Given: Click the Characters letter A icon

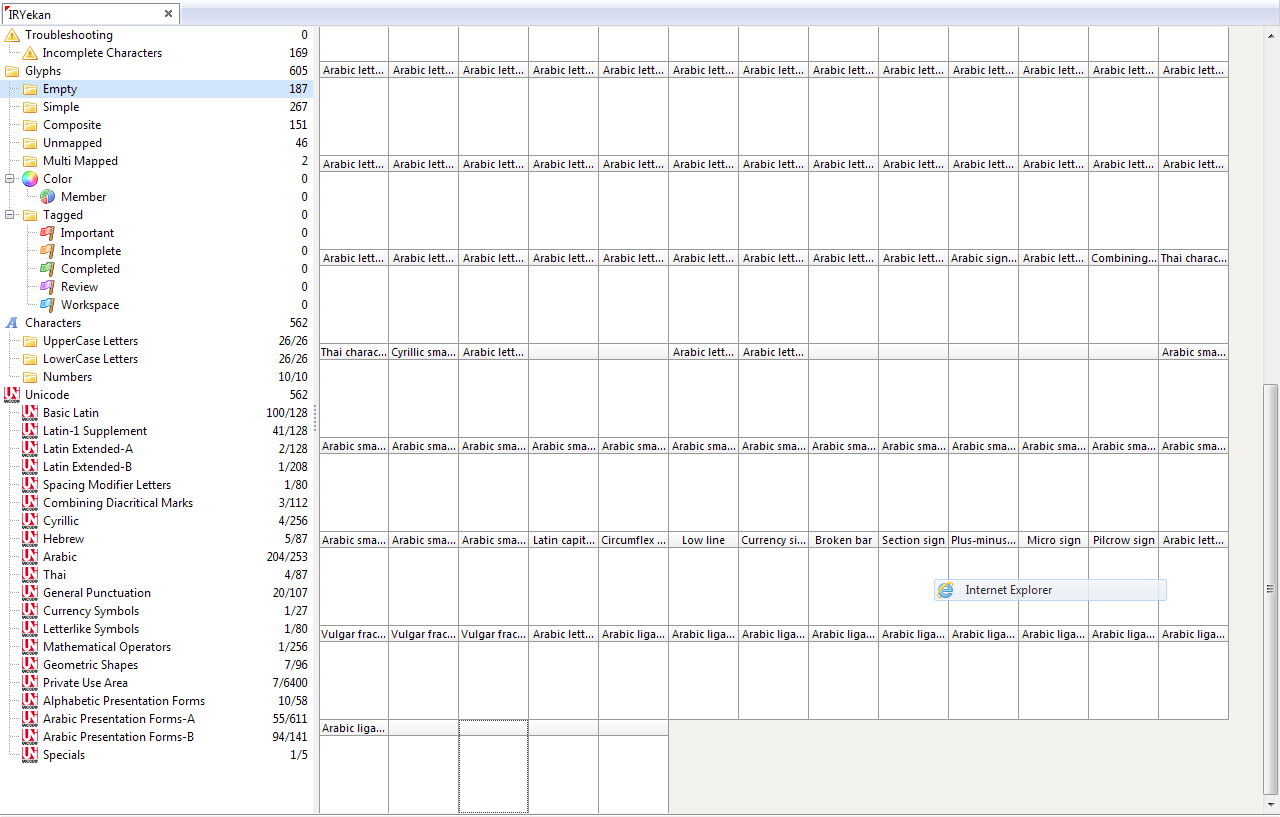Looking at the screenshot, I should click(12, 323).
